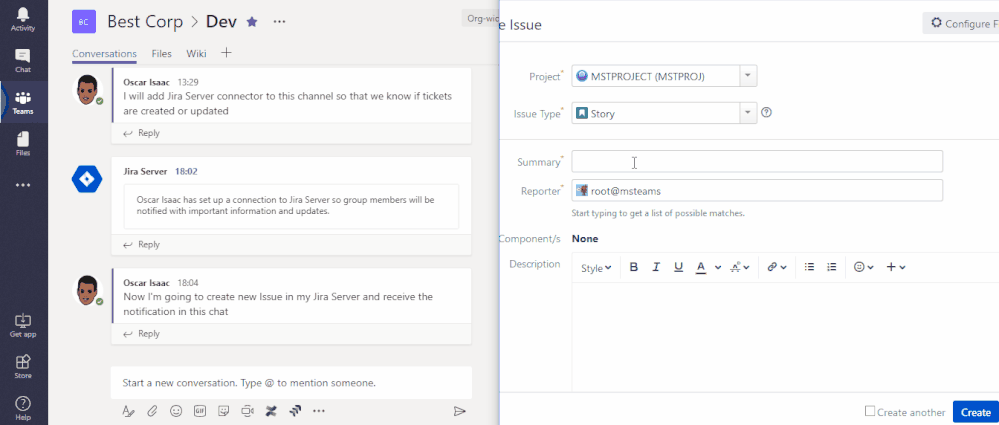Click the Description editor text area
Screen dimensions: 999x425
(x=786, y=337)
